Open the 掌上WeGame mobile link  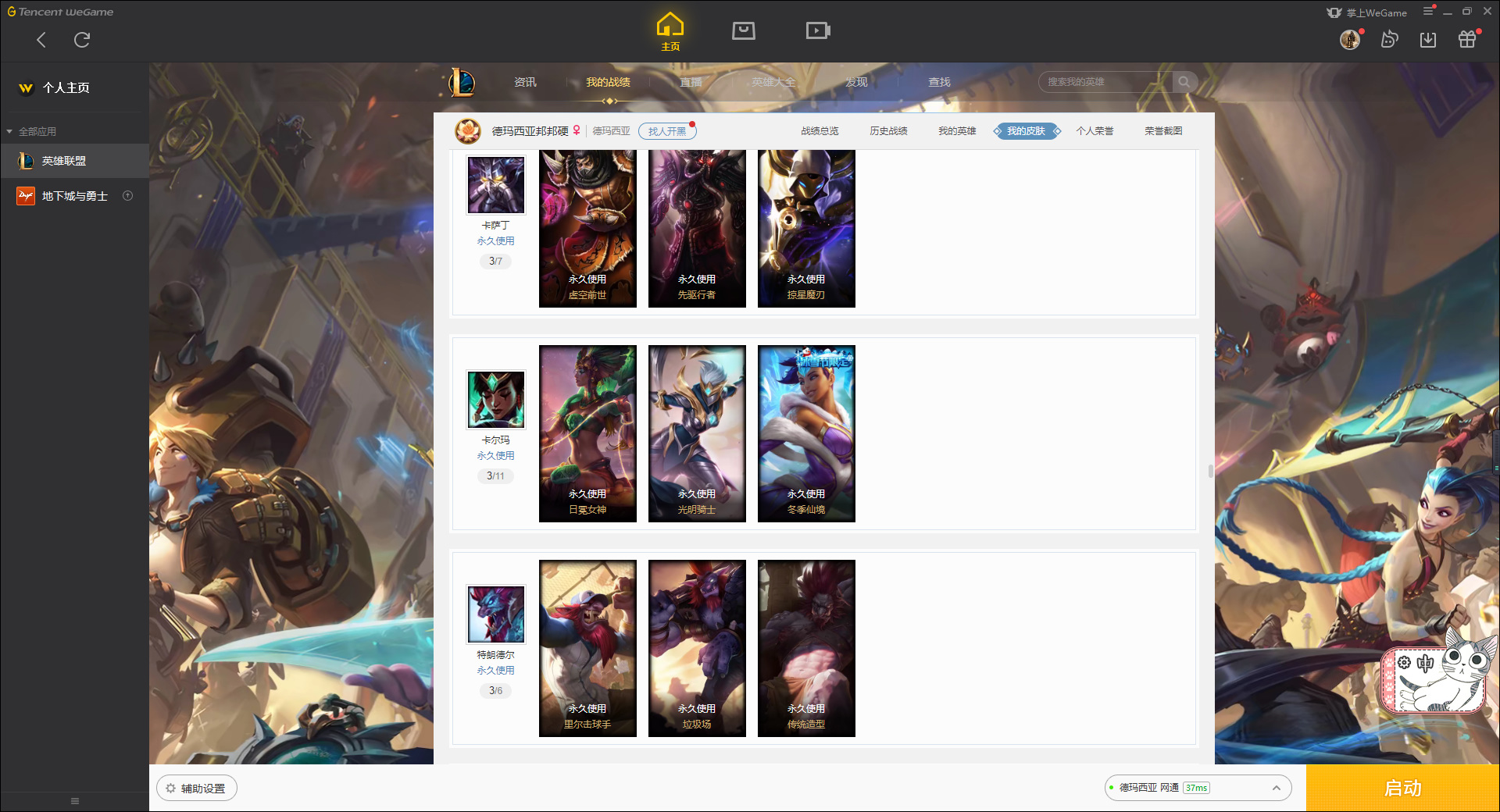coord(1366,12)
